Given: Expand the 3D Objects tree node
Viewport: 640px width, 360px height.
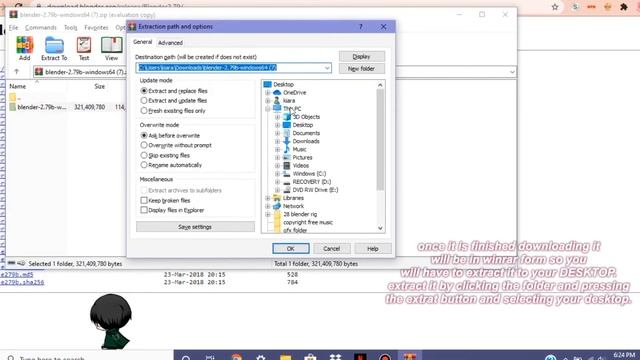Looking at the screenshot, I should coord(278,117).
